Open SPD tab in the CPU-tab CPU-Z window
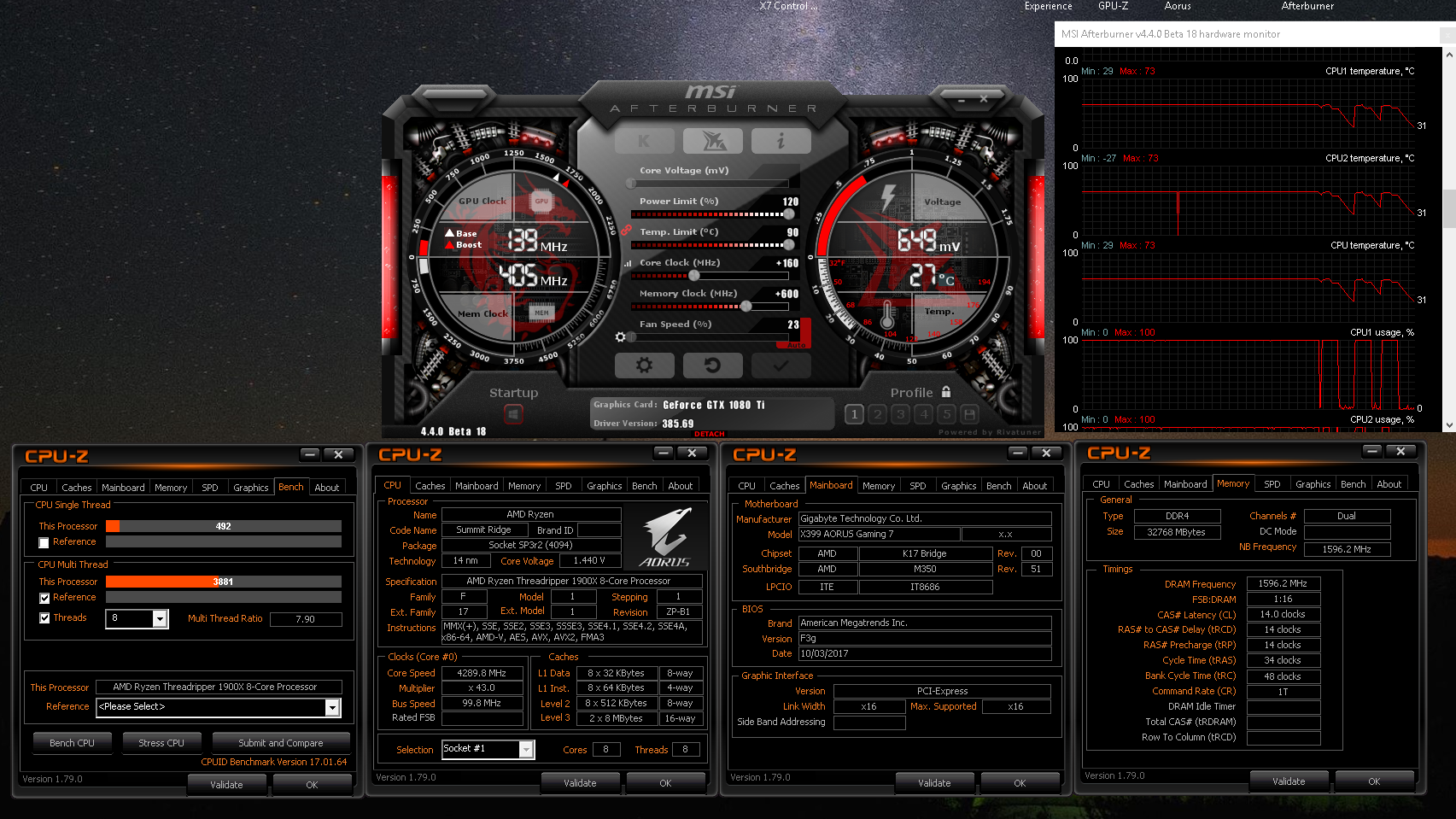The height and width of the screenshot is (819, 1456). (x=564, y=486)
